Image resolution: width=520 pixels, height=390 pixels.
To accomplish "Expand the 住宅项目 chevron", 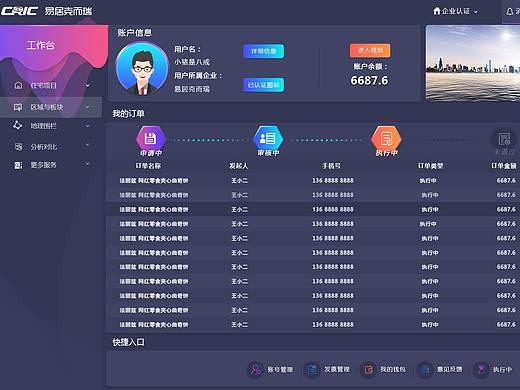I will coord(87,85).
